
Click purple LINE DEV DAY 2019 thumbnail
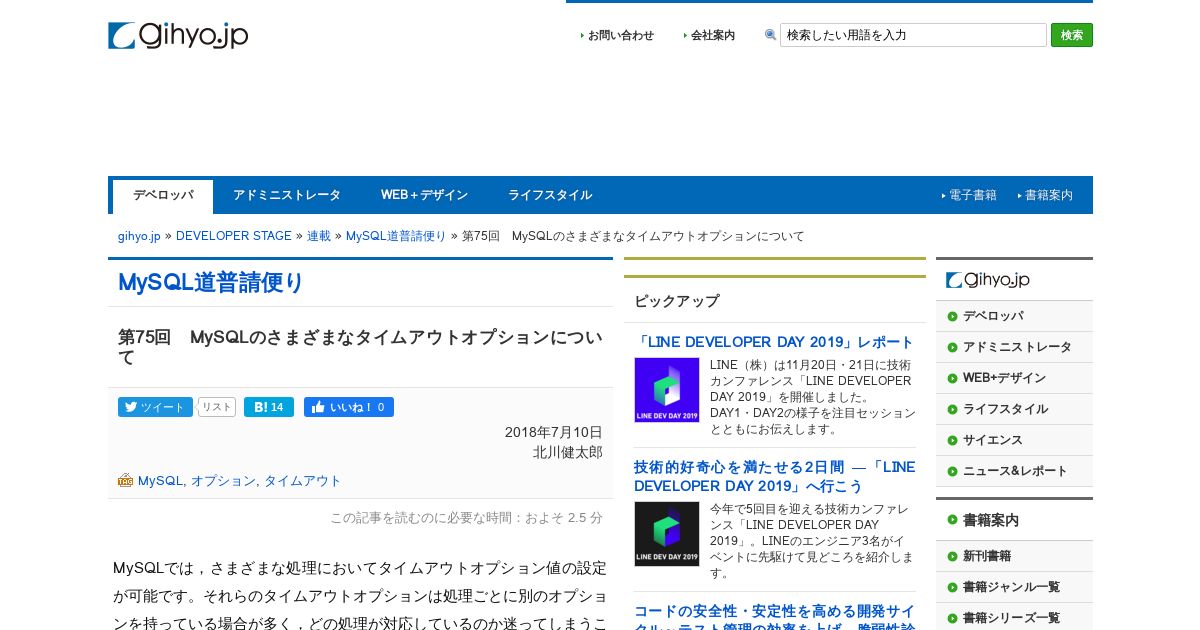[x=667, y=390]
